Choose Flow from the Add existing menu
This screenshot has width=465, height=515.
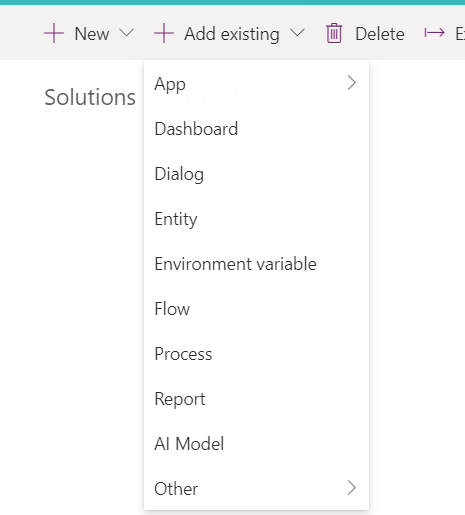coord(256,309)
